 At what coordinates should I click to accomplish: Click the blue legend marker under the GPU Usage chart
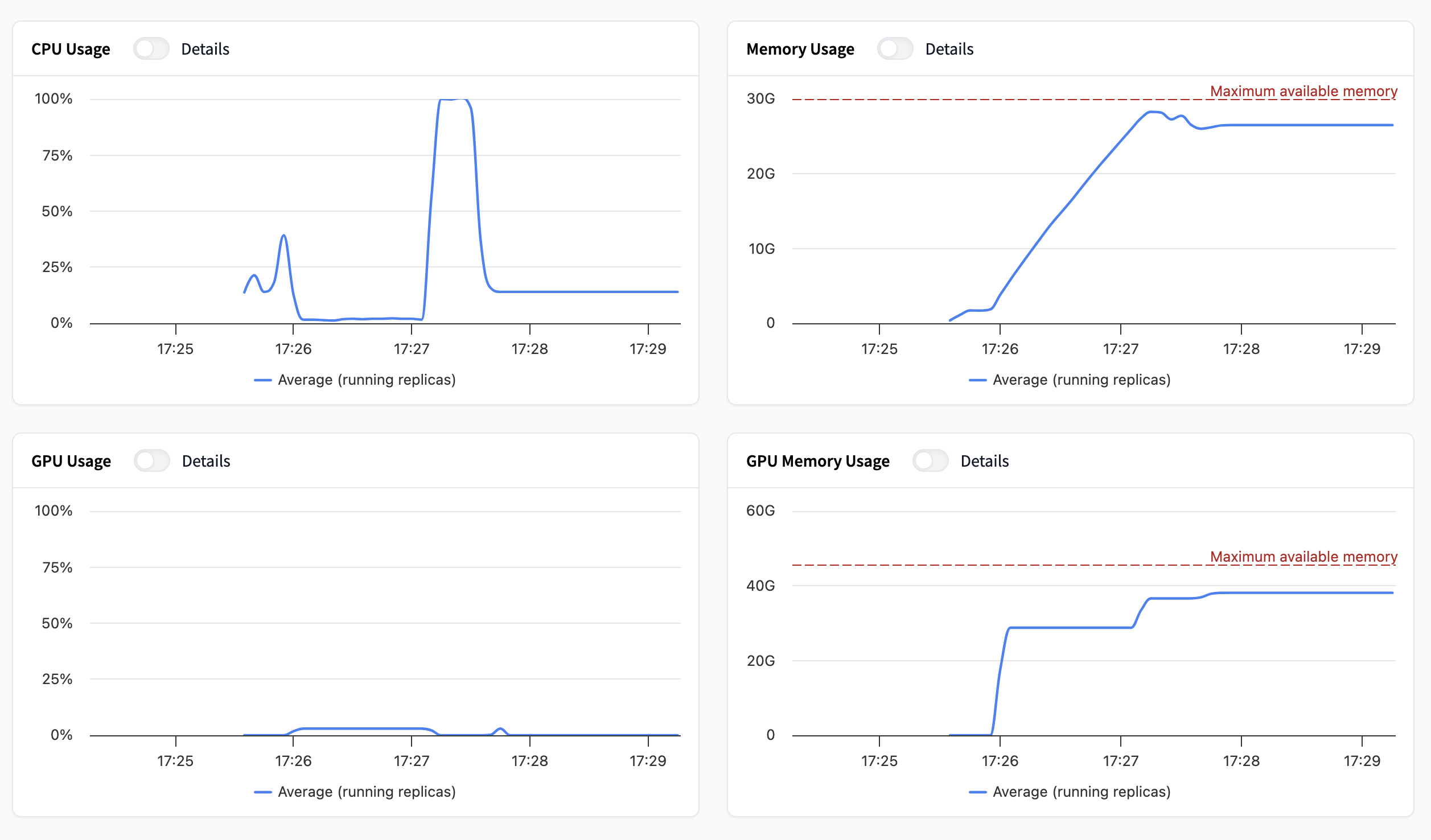point(262,792)
